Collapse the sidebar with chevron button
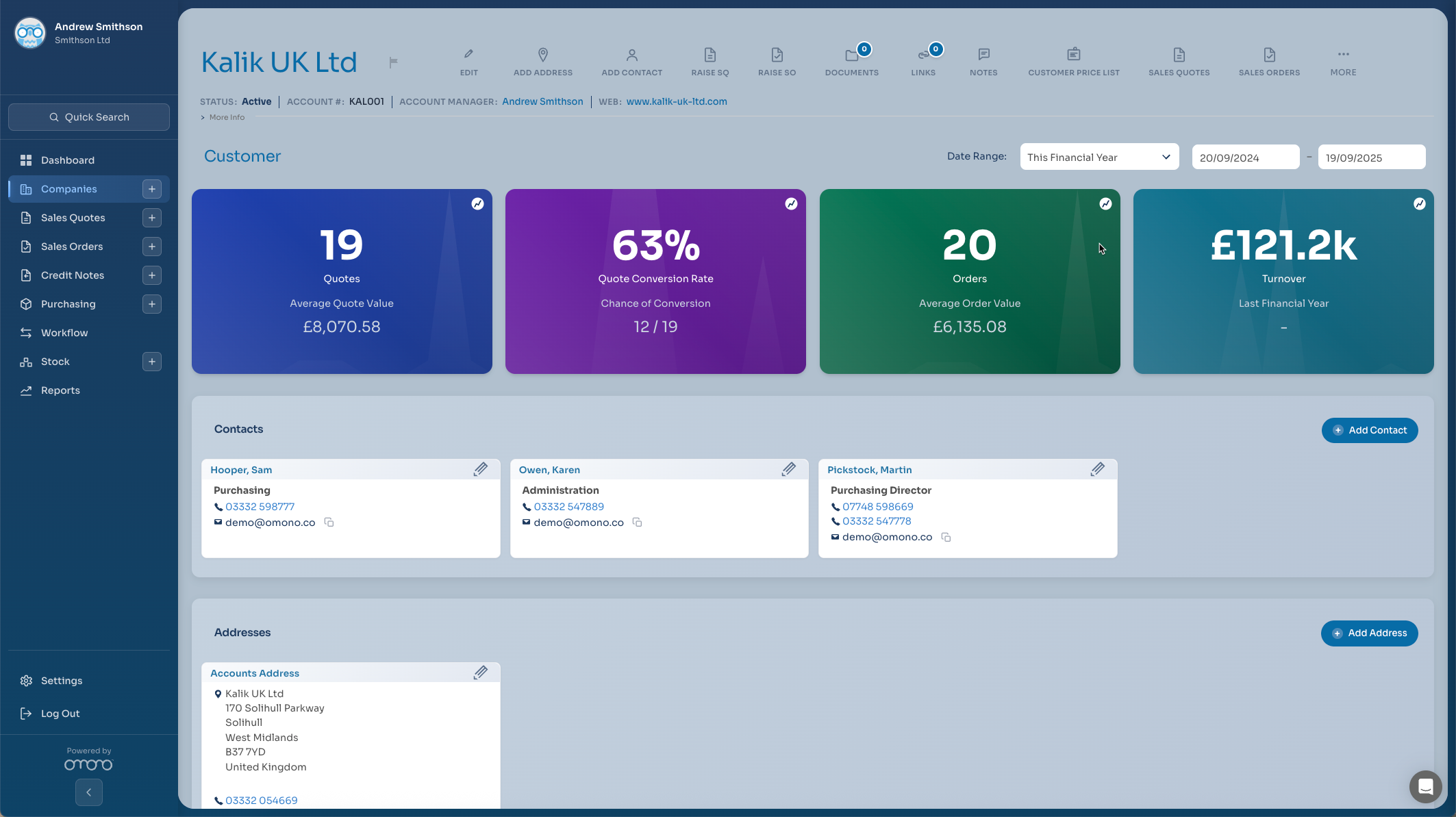This screenshot has width=1456, height=817. pyautogui.click(x=89, y=792)
